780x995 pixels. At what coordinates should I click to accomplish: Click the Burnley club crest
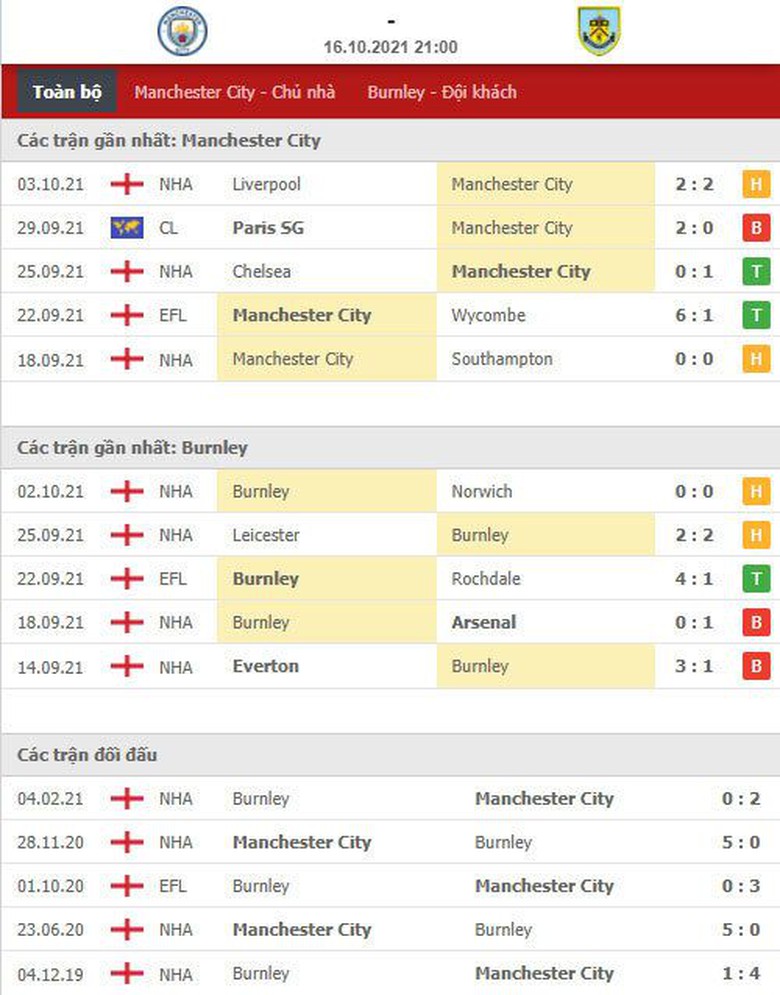(x=598, y=31)
